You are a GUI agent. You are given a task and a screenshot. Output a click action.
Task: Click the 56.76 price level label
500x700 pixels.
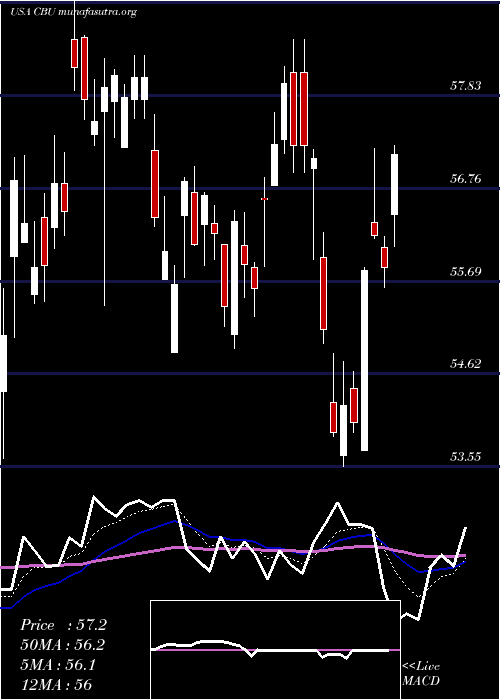466,179
